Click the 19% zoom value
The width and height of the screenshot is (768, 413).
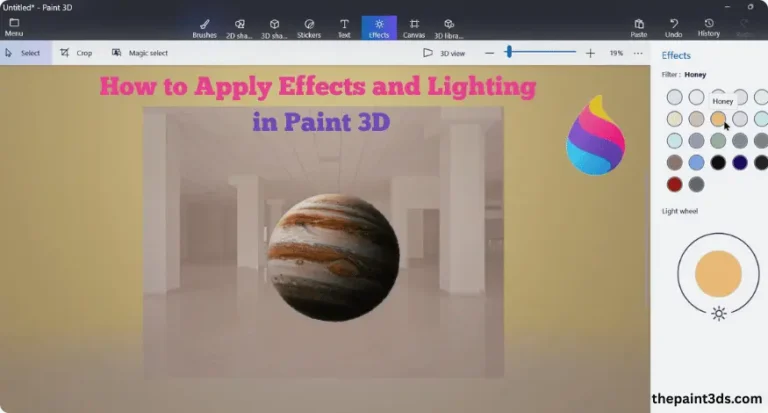(616, 53)
